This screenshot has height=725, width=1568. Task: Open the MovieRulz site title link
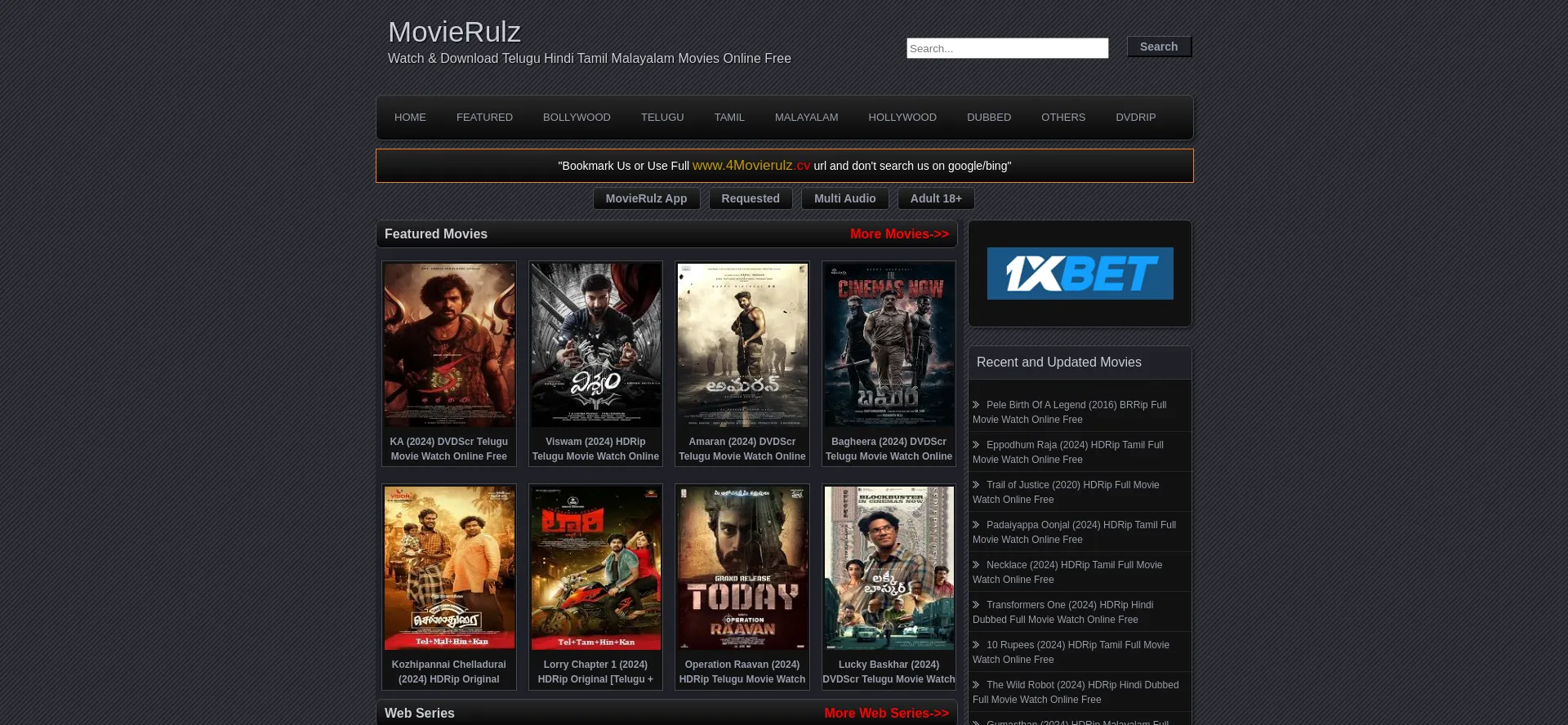[454, 32]
